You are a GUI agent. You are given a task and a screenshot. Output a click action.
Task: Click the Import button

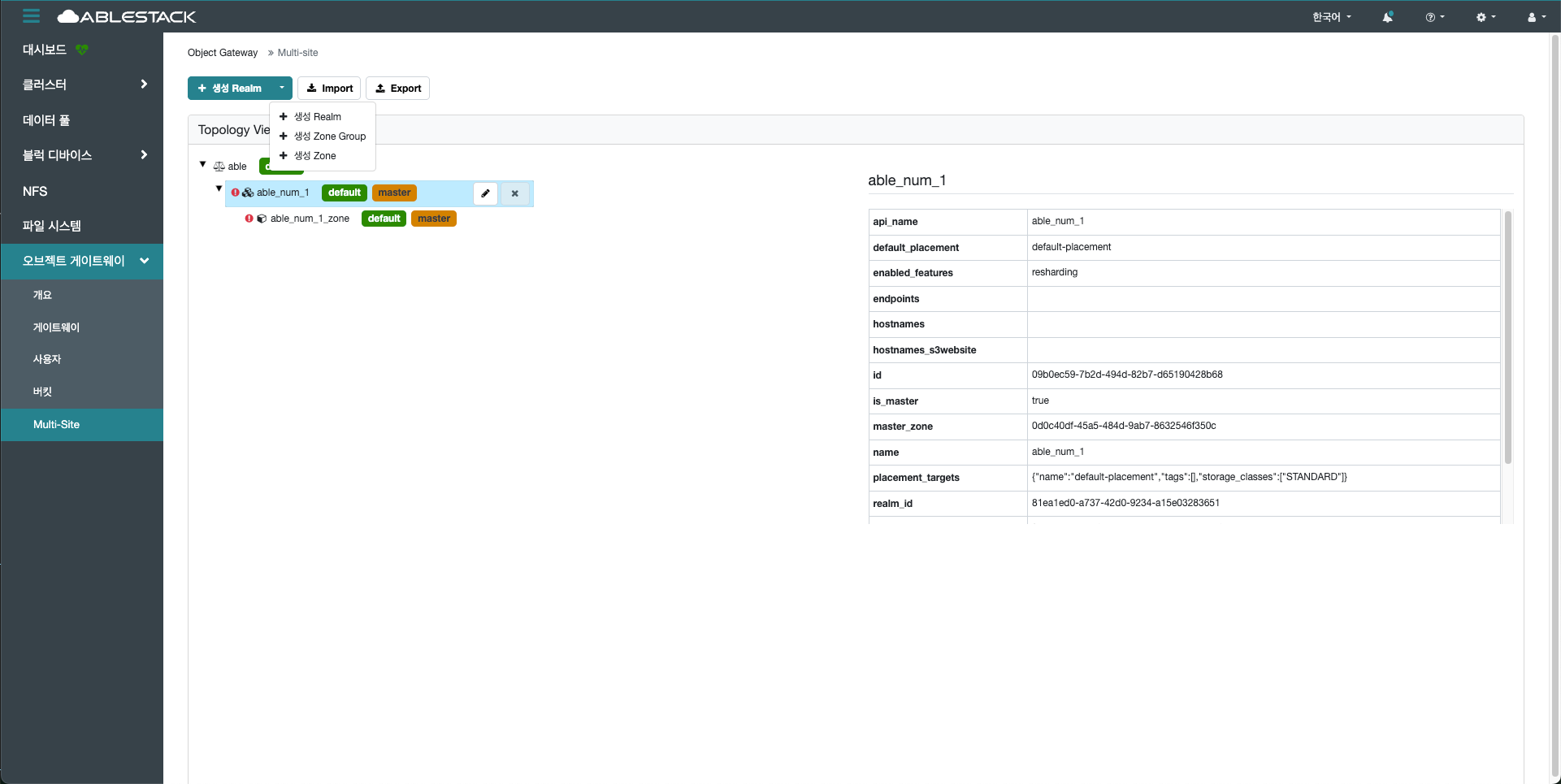tap(329, 88)
